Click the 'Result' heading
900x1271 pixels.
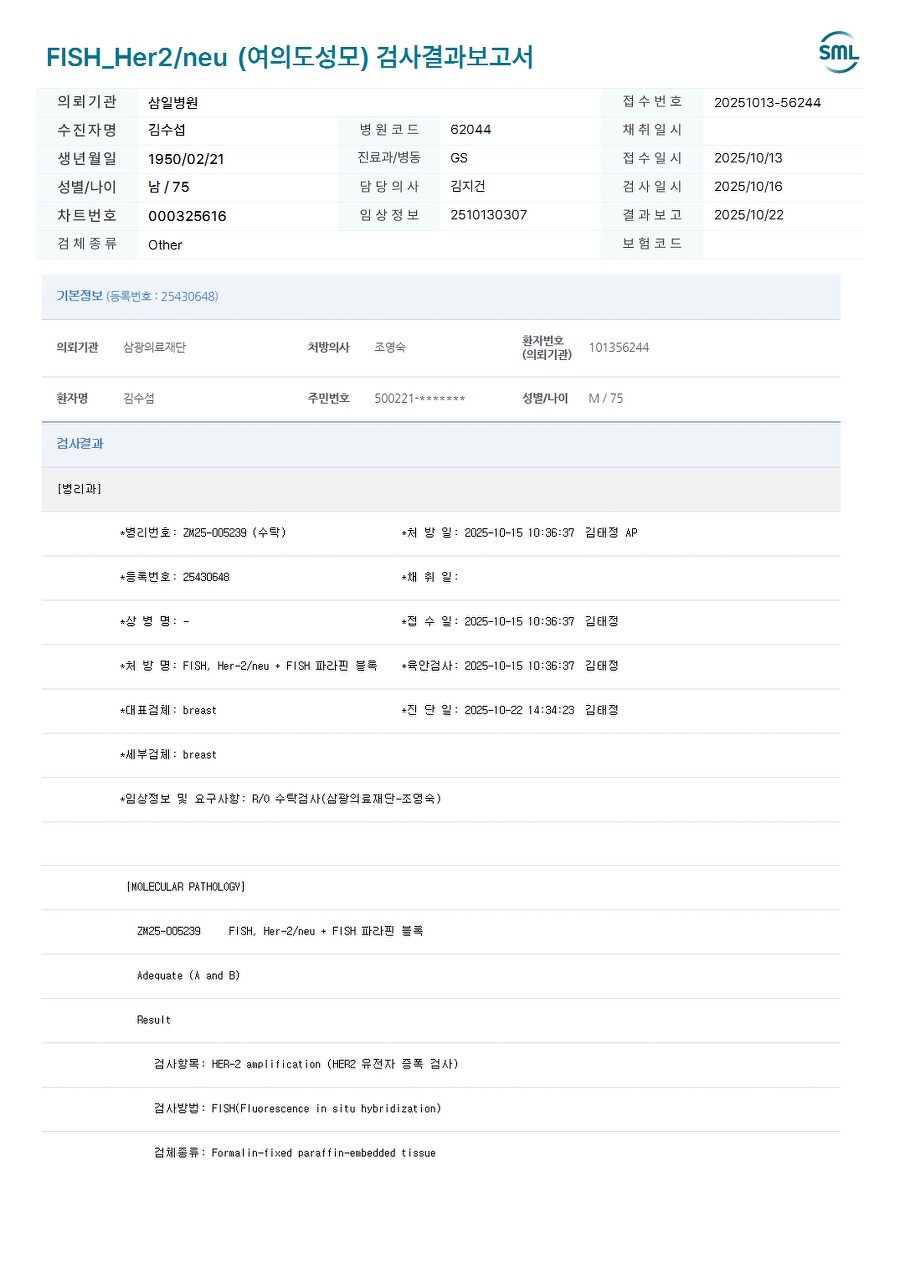154,1020
